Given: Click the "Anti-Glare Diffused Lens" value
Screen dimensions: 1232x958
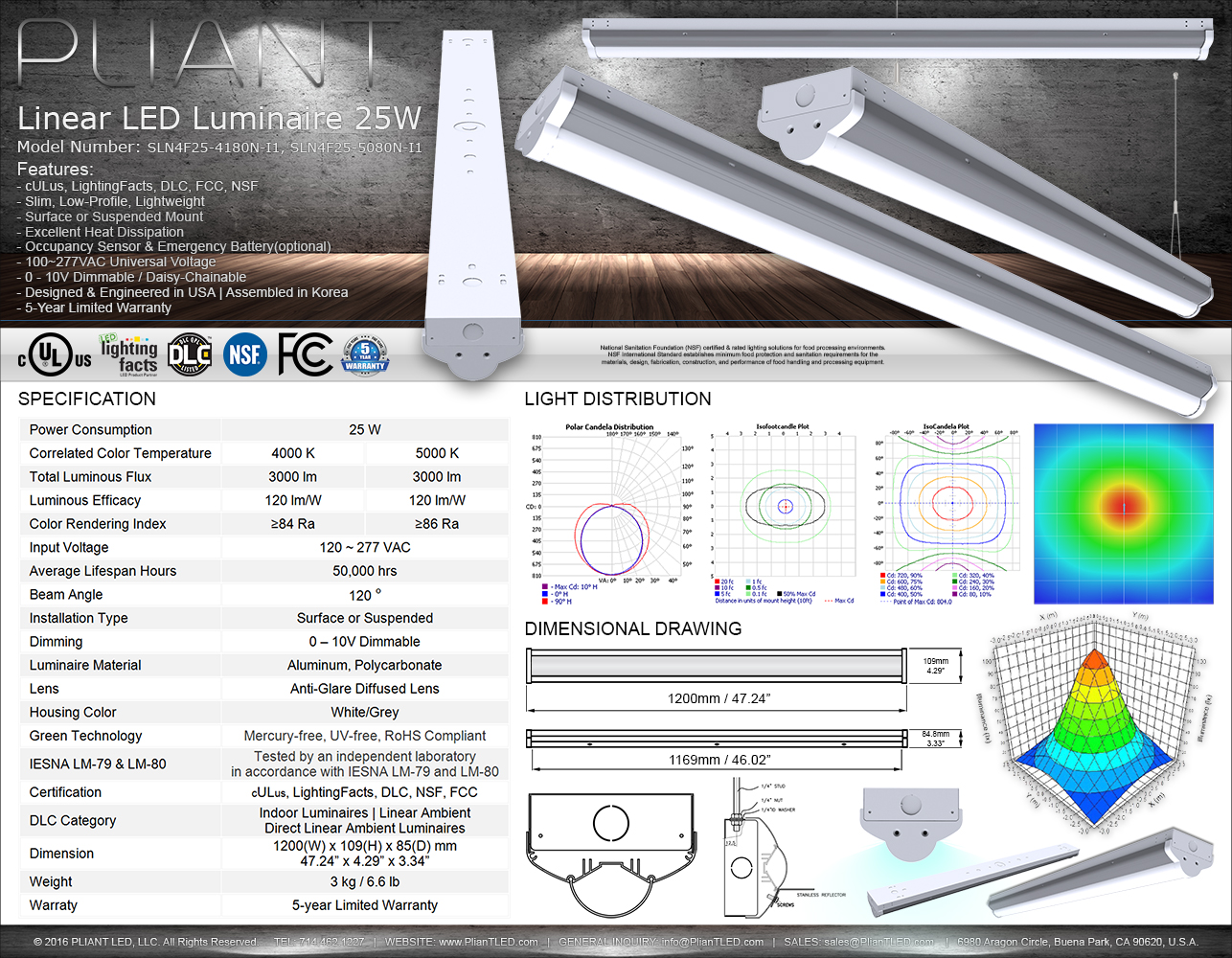Looking at the screenshot, I should click(x=365, y=689).
